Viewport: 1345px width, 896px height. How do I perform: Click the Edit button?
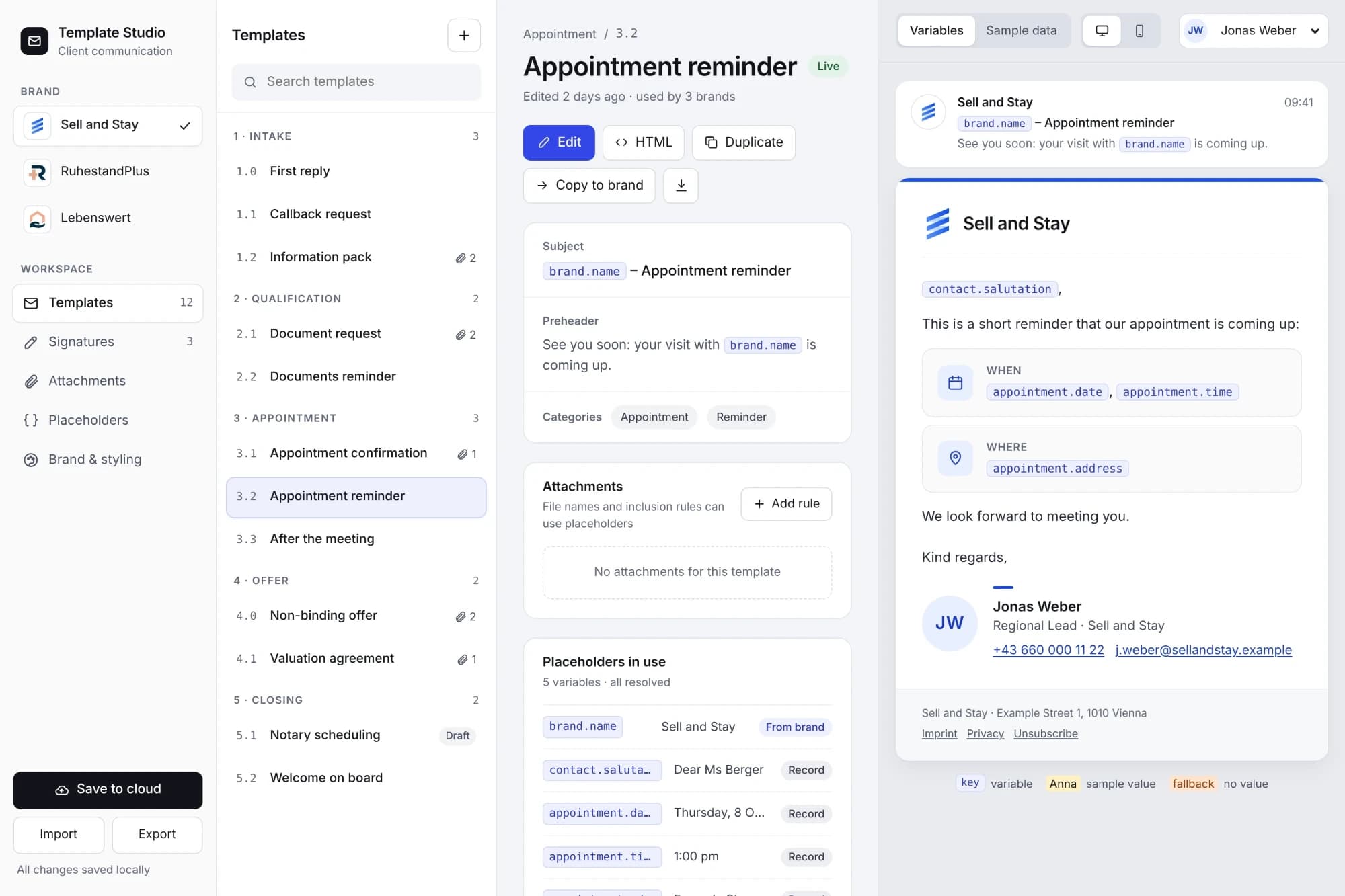[x=559, y=142]
